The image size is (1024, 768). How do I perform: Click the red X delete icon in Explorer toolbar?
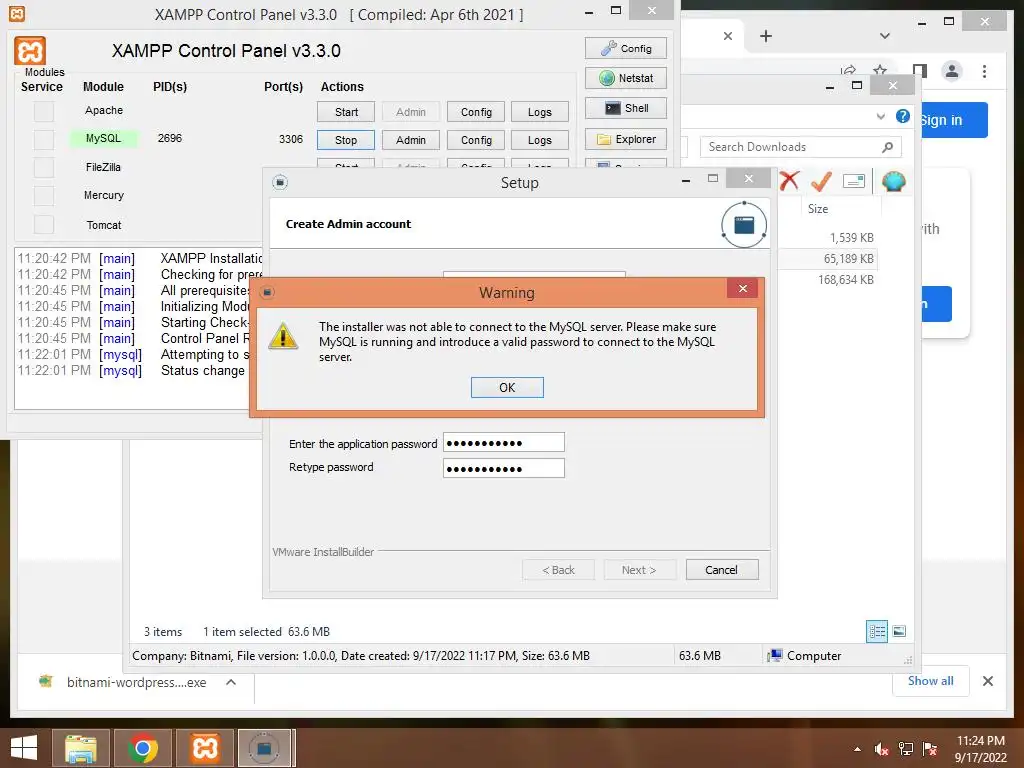[x=789, y=181]
